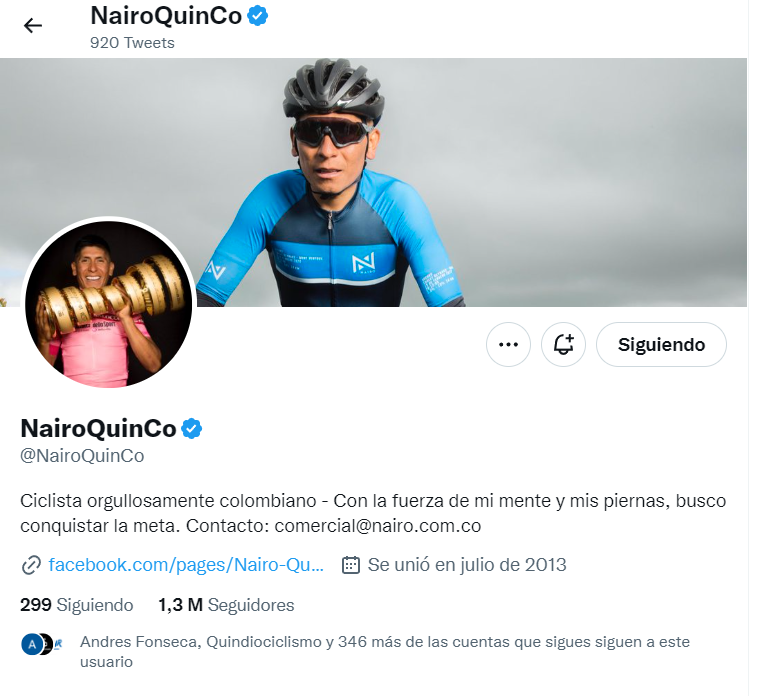Viewport: 759px width, 696px height.
Task: Open the cyclist banner header image
Action: (373, 182)
